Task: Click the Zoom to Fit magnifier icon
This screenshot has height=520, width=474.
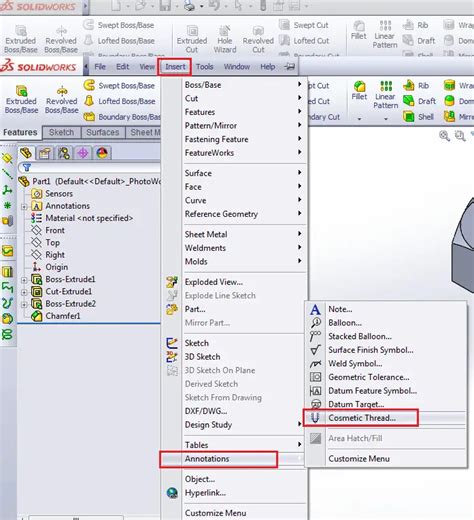Action: click(x=444, y=136)
